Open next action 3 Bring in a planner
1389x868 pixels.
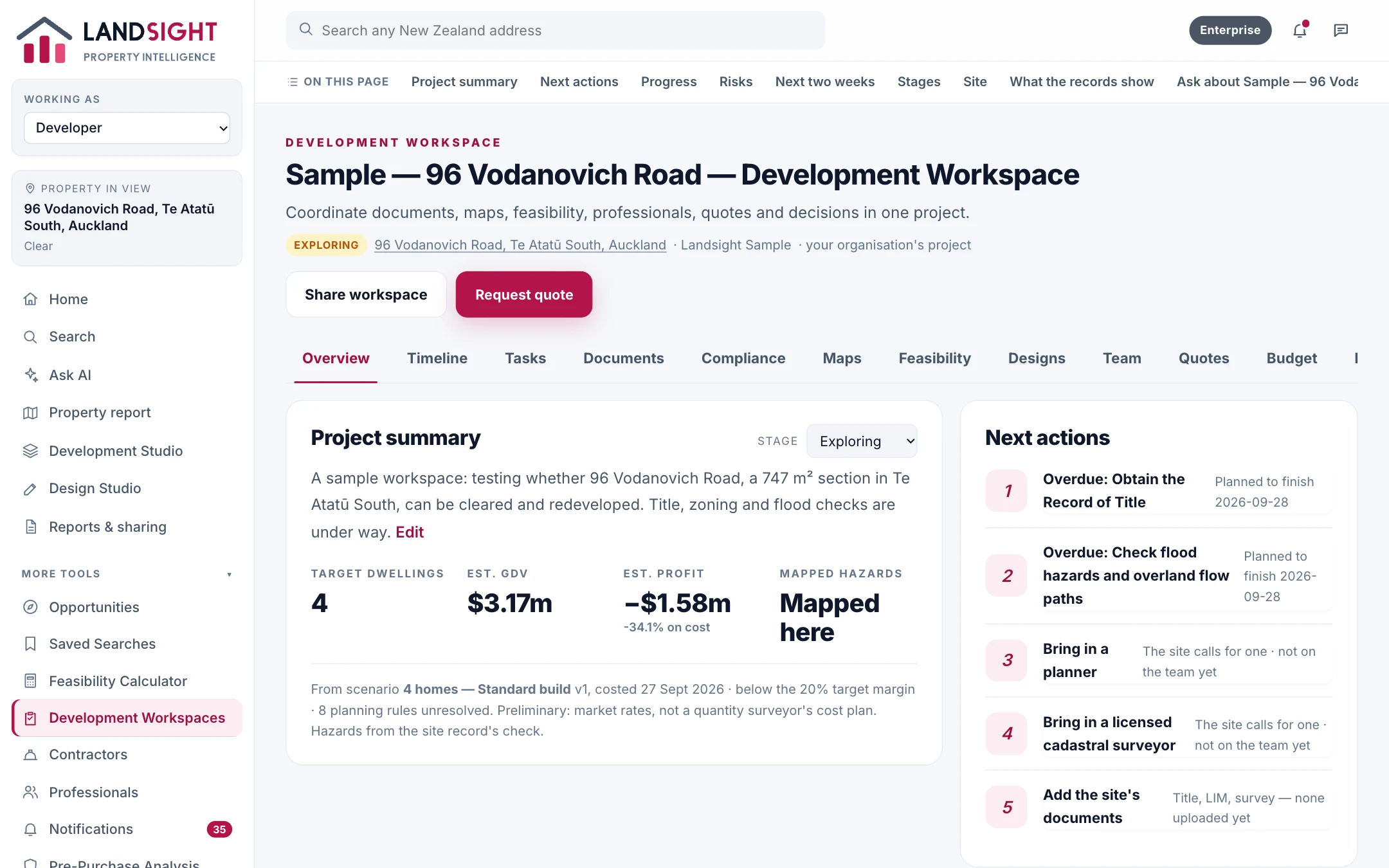[x=1159, y=660]
